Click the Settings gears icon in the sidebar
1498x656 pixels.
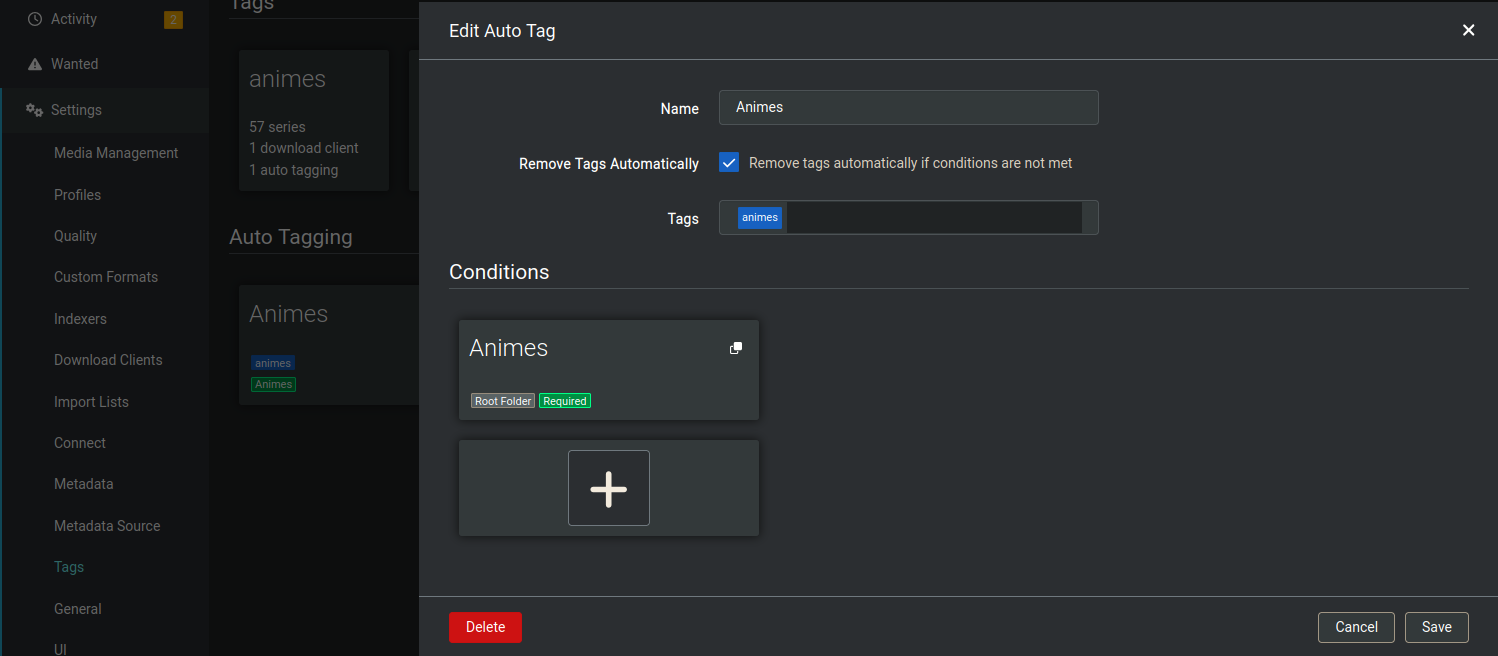click(x=35, y=110)
